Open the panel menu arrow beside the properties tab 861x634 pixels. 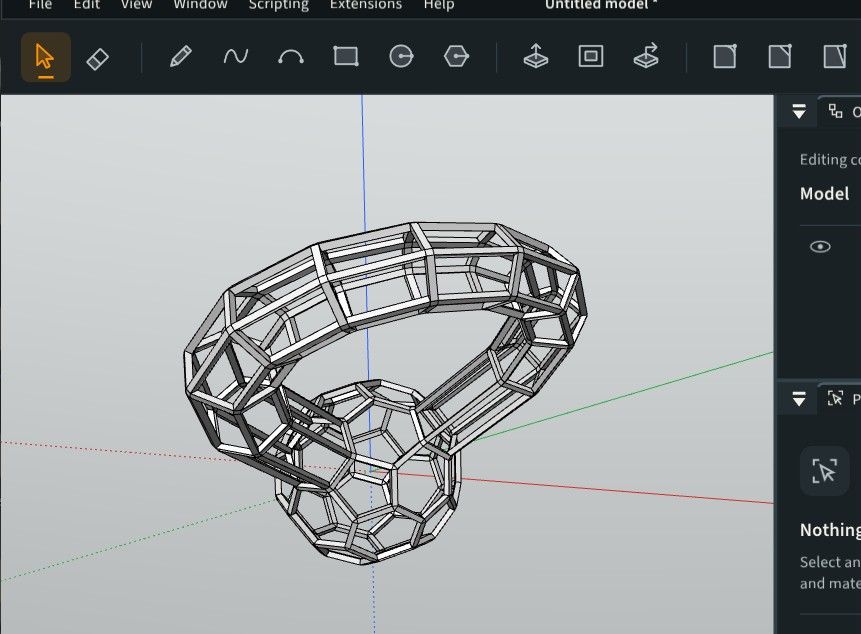(800, 399)
